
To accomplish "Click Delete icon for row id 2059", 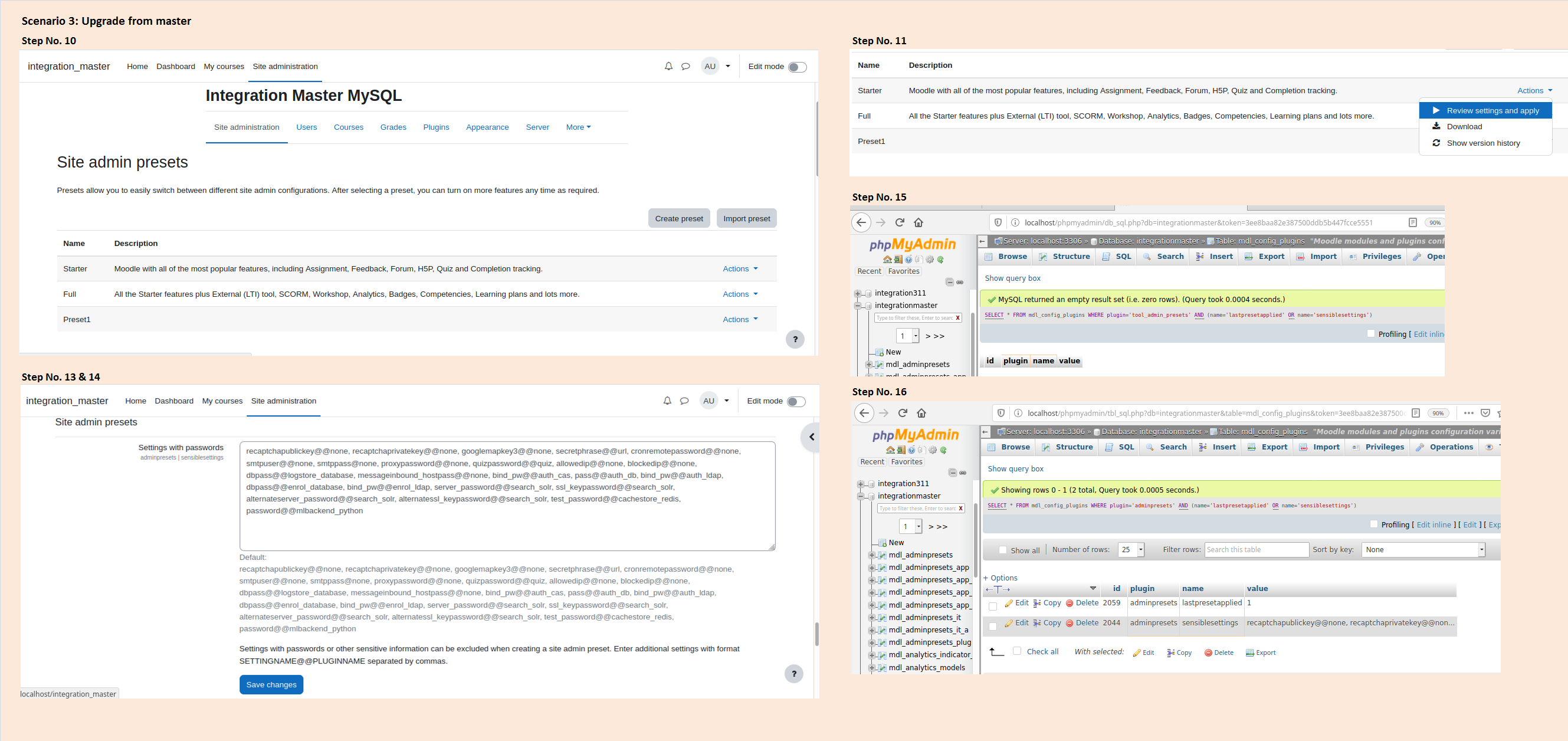I will (1070, 603).
